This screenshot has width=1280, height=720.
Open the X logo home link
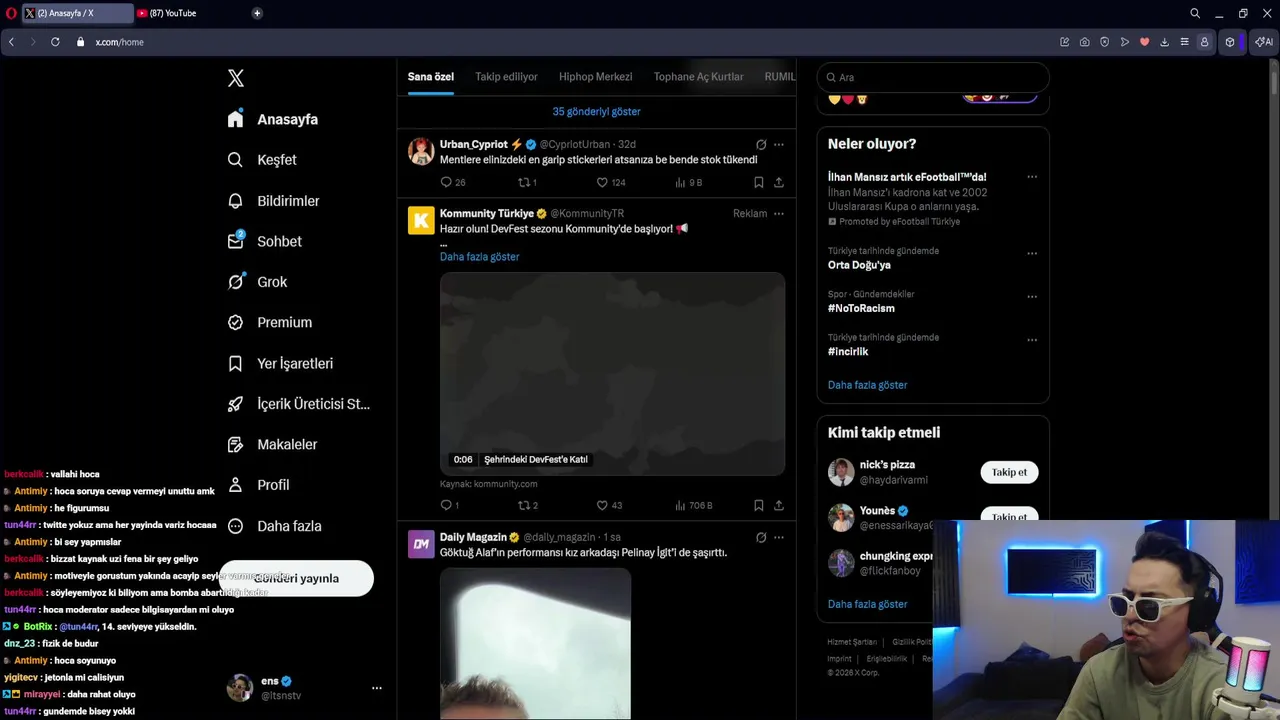coord(235,78)
